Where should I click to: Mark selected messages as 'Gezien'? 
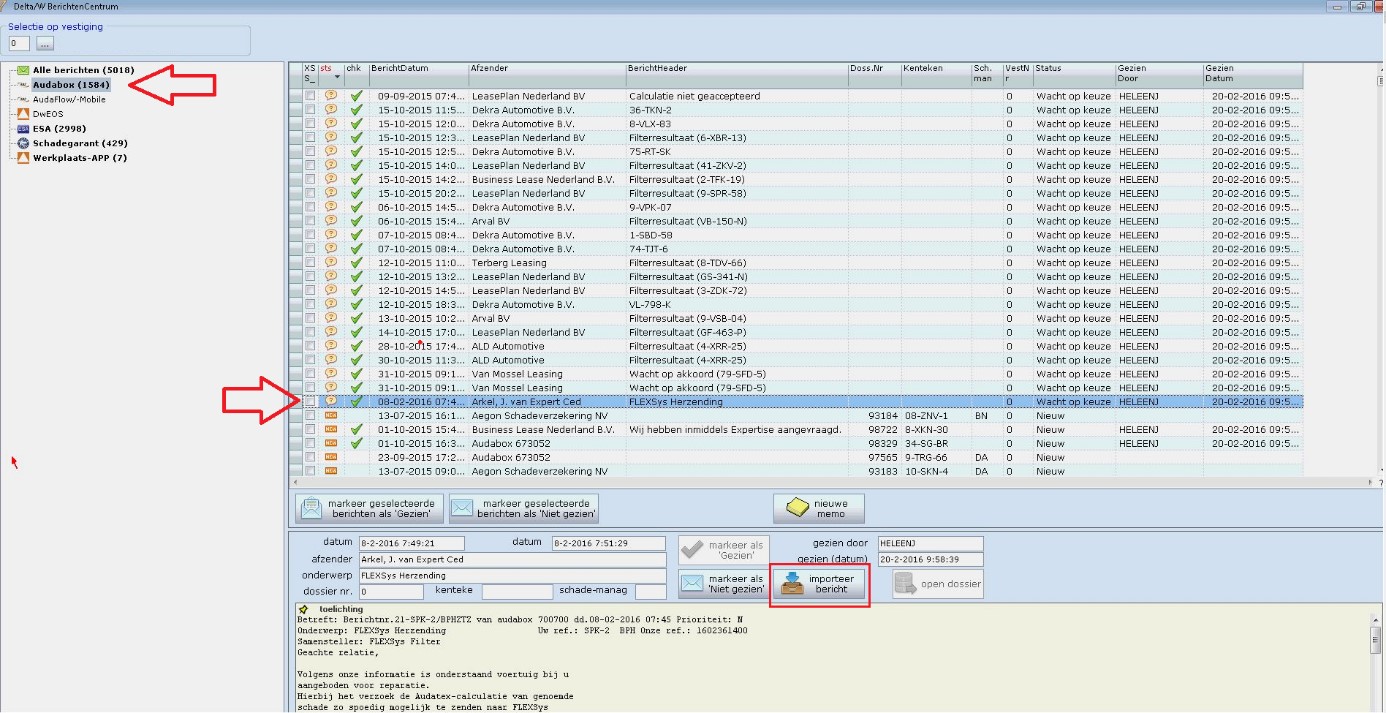click(x=370, y=508)
